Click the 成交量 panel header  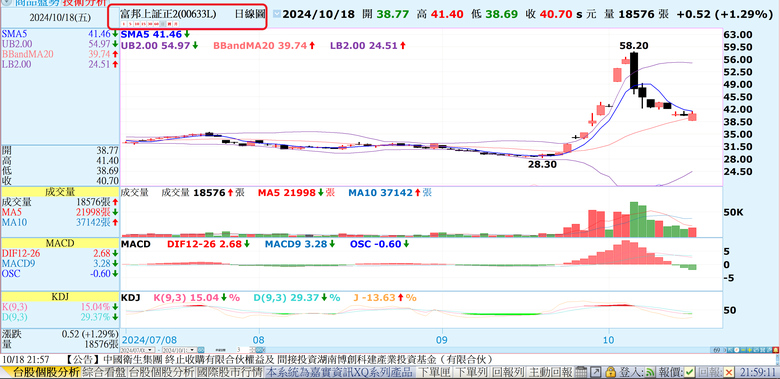[x=60, y=192]
